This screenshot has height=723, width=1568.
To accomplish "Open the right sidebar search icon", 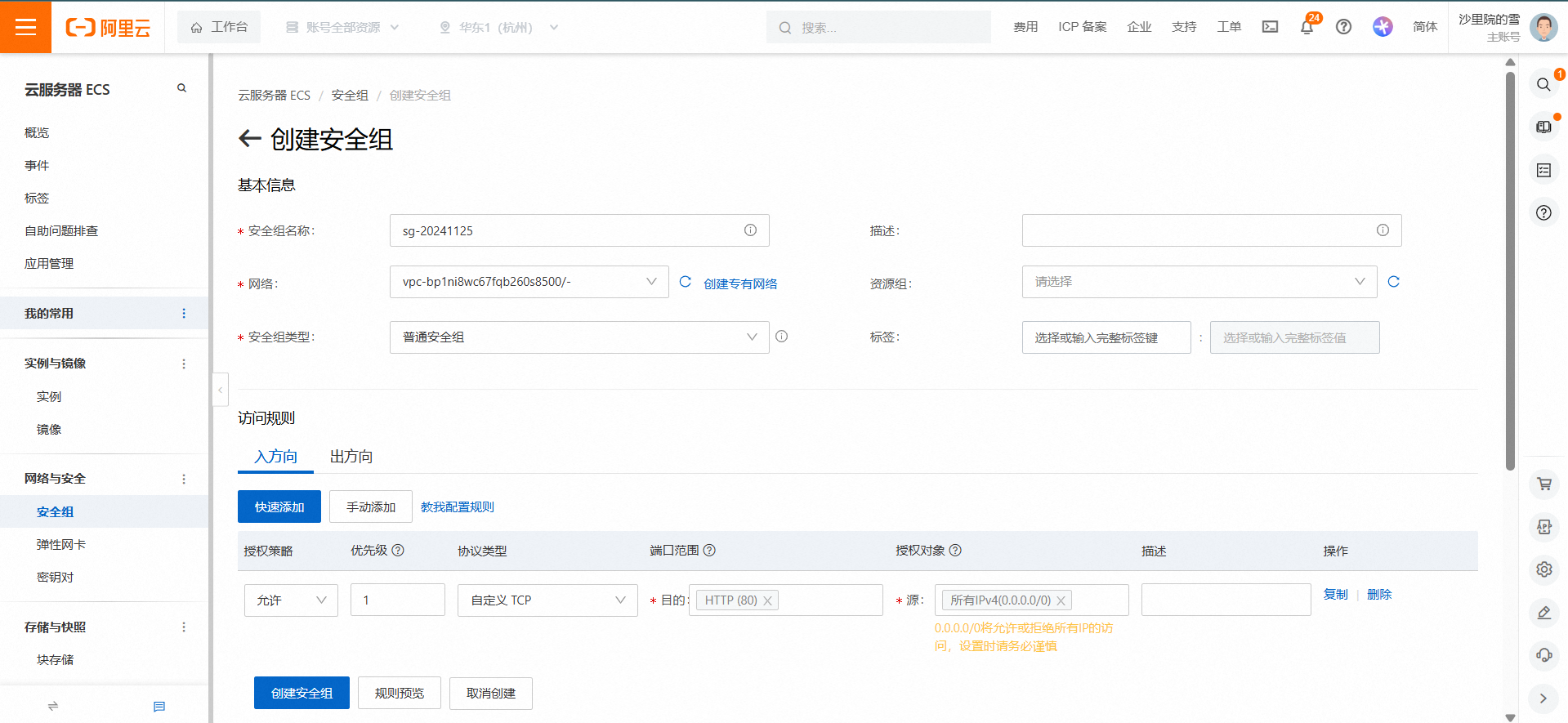I will [1543, 84].
